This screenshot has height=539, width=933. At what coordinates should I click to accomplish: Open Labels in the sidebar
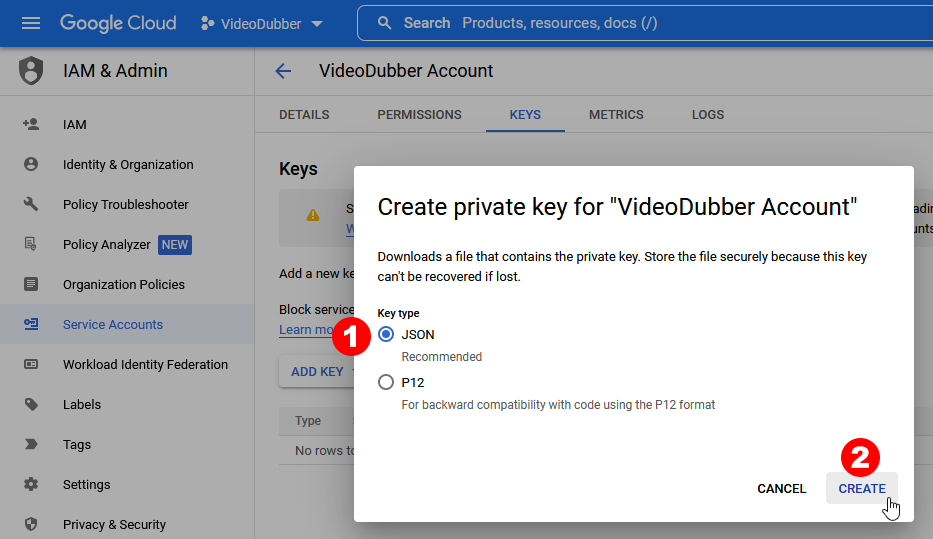tap(82, 405)
